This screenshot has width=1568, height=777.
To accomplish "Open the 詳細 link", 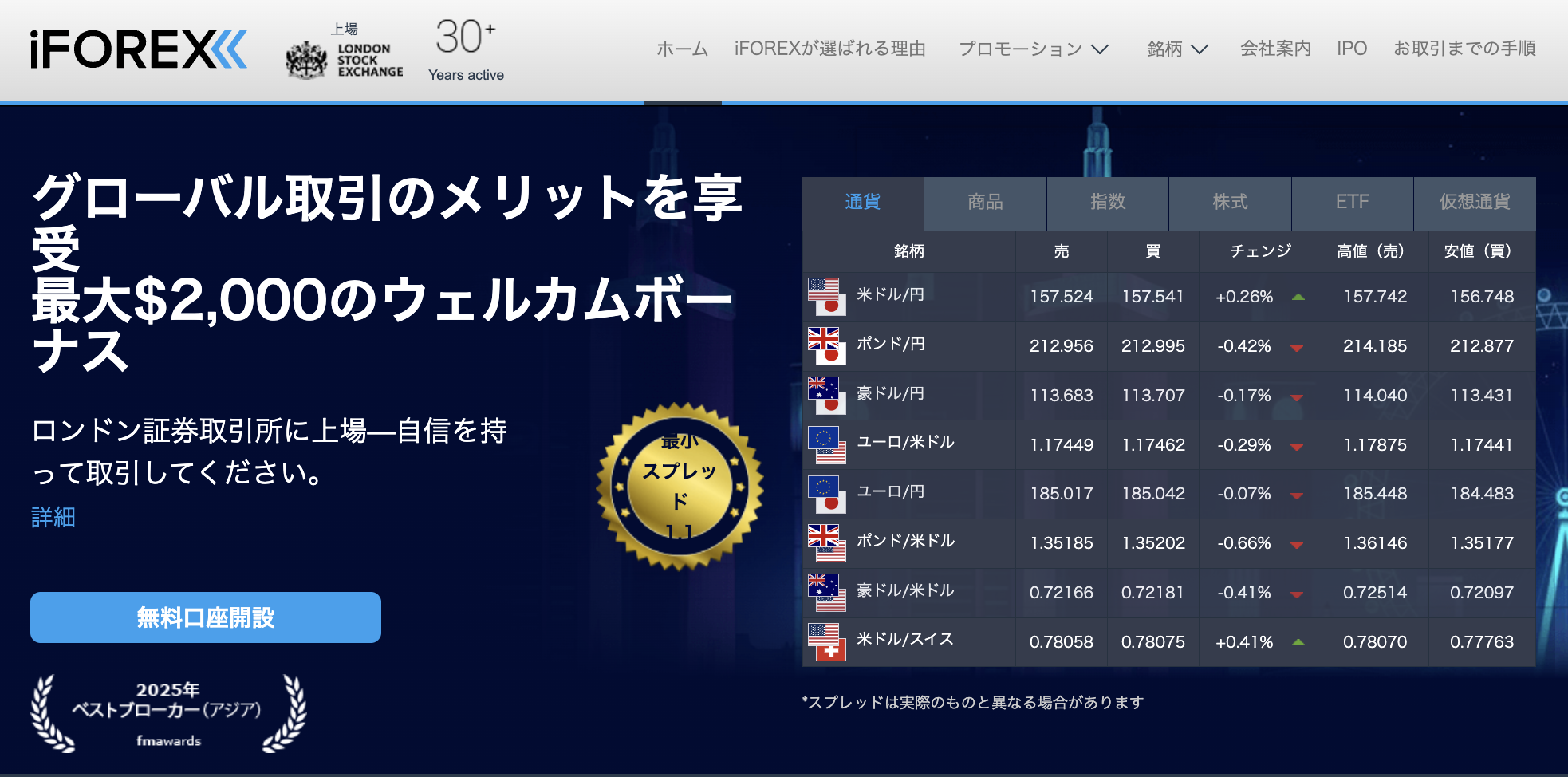I will coord(53,518).
